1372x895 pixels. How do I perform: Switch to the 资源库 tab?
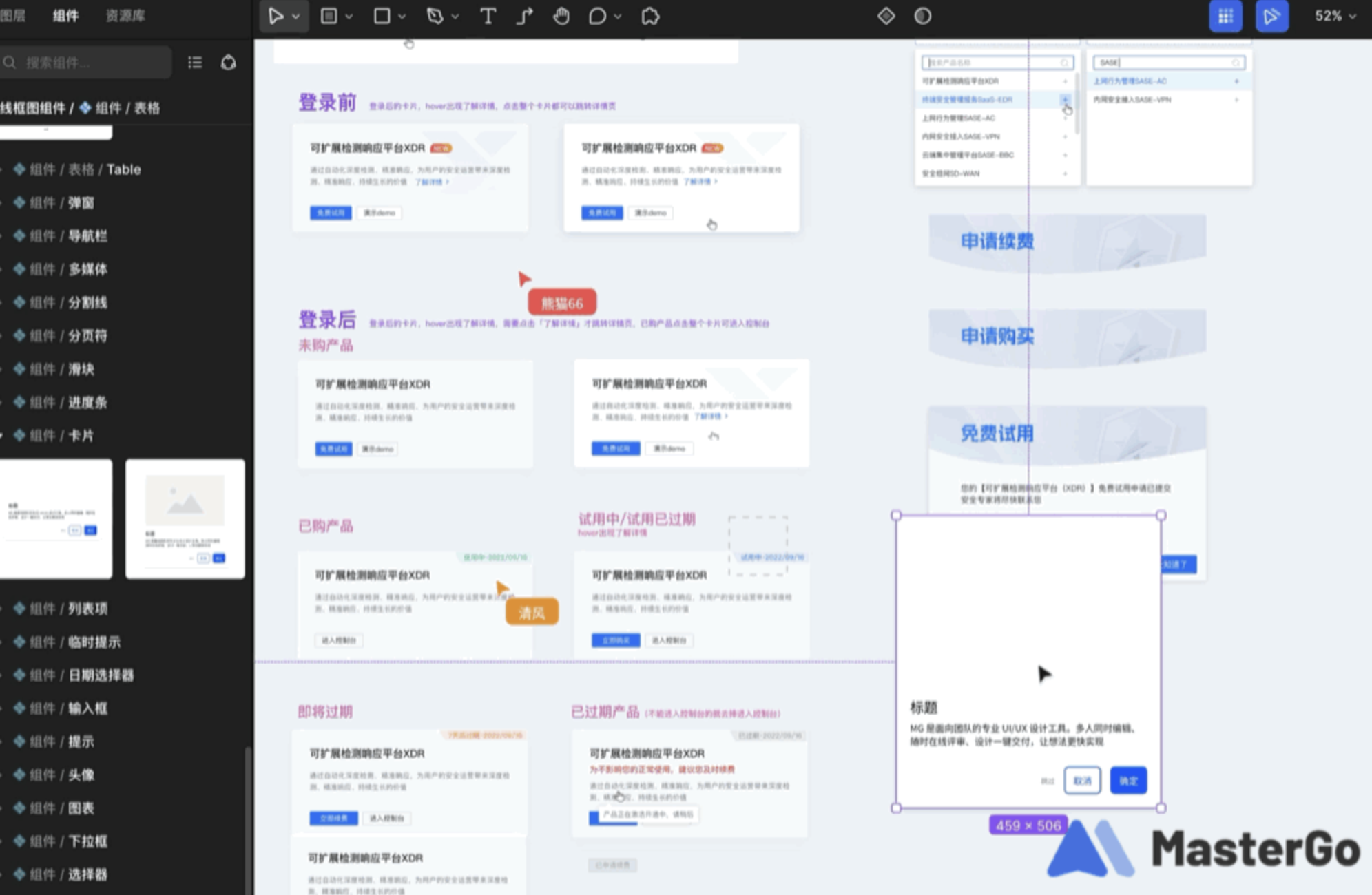124,16
